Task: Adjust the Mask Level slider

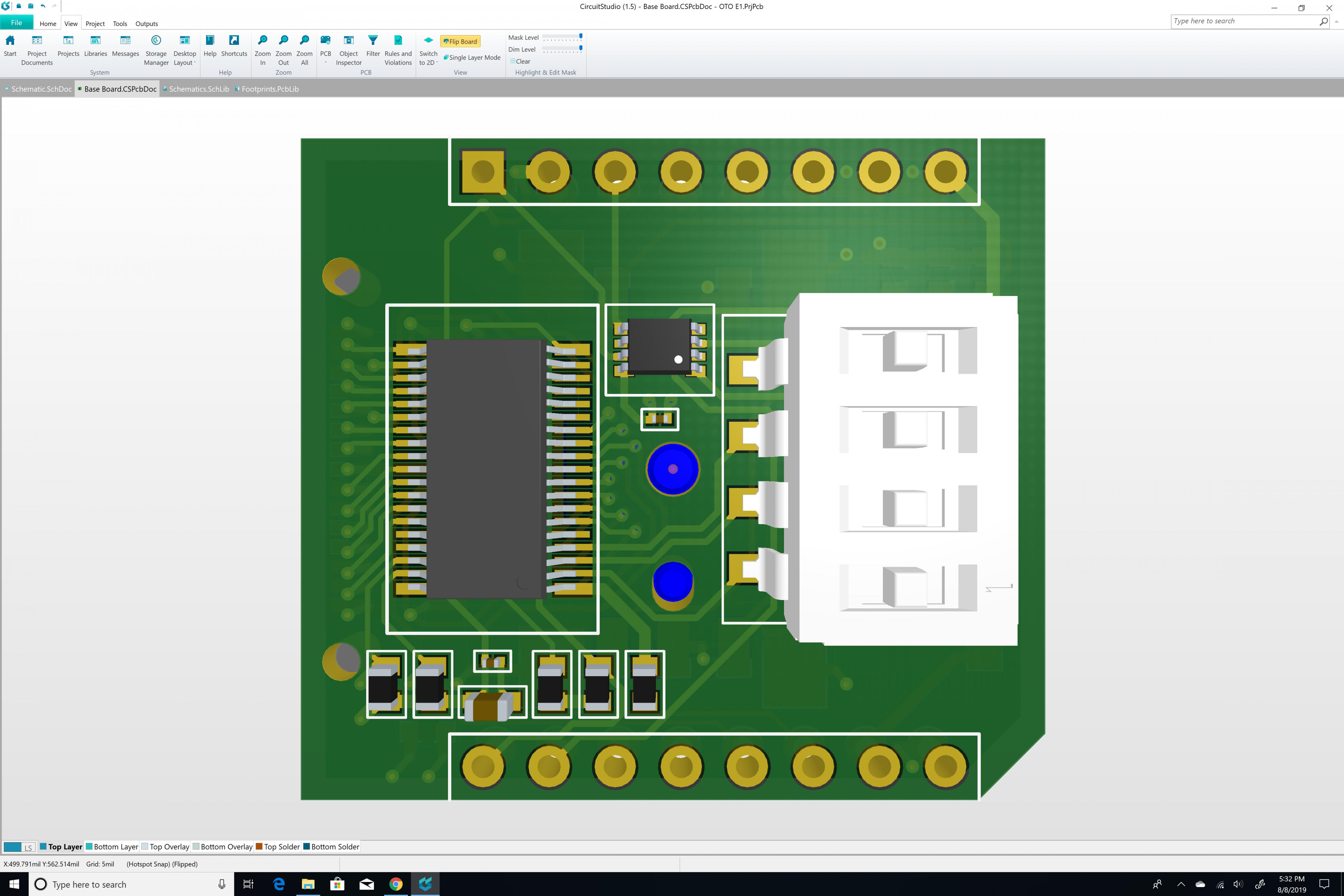Action: click(562, 38)
